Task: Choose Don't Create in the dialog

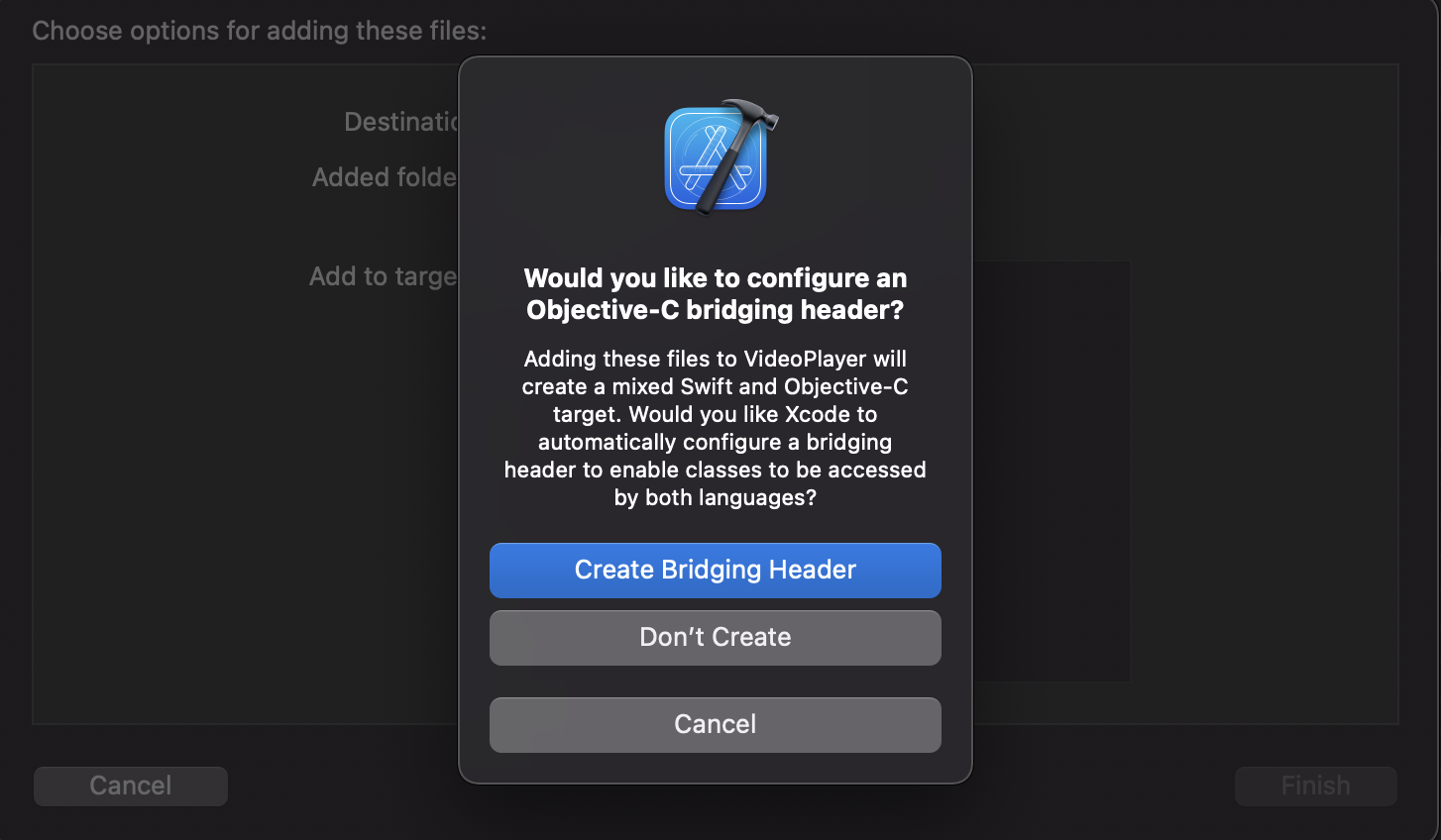Action: 715,637
